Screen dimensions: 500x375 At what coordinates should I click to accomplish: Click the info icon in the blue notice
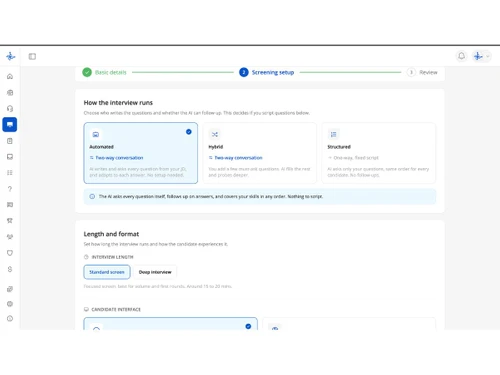click(x=92, y=196)
